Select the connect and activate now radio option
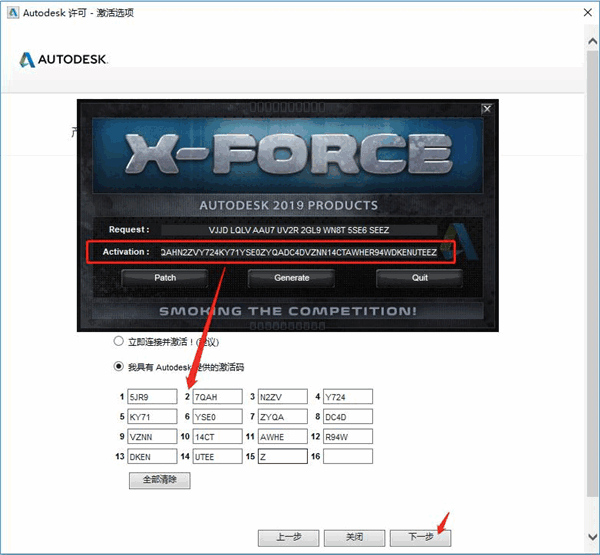 tap(119, 341)
